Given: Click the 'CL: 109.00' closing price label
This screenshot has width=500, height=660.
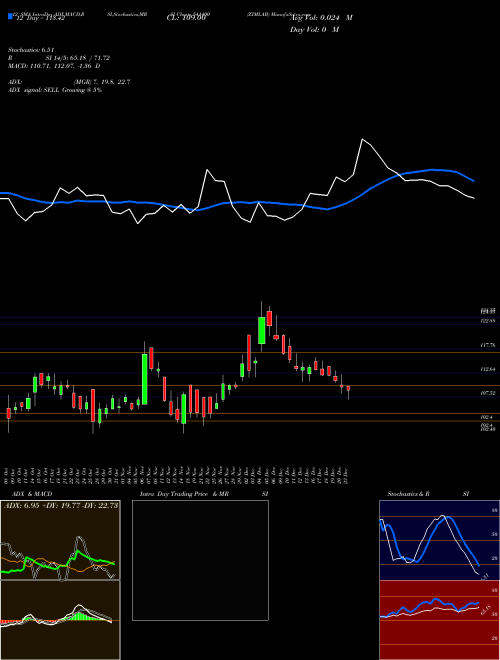Looking at the screenshot, I should point(186,18).
